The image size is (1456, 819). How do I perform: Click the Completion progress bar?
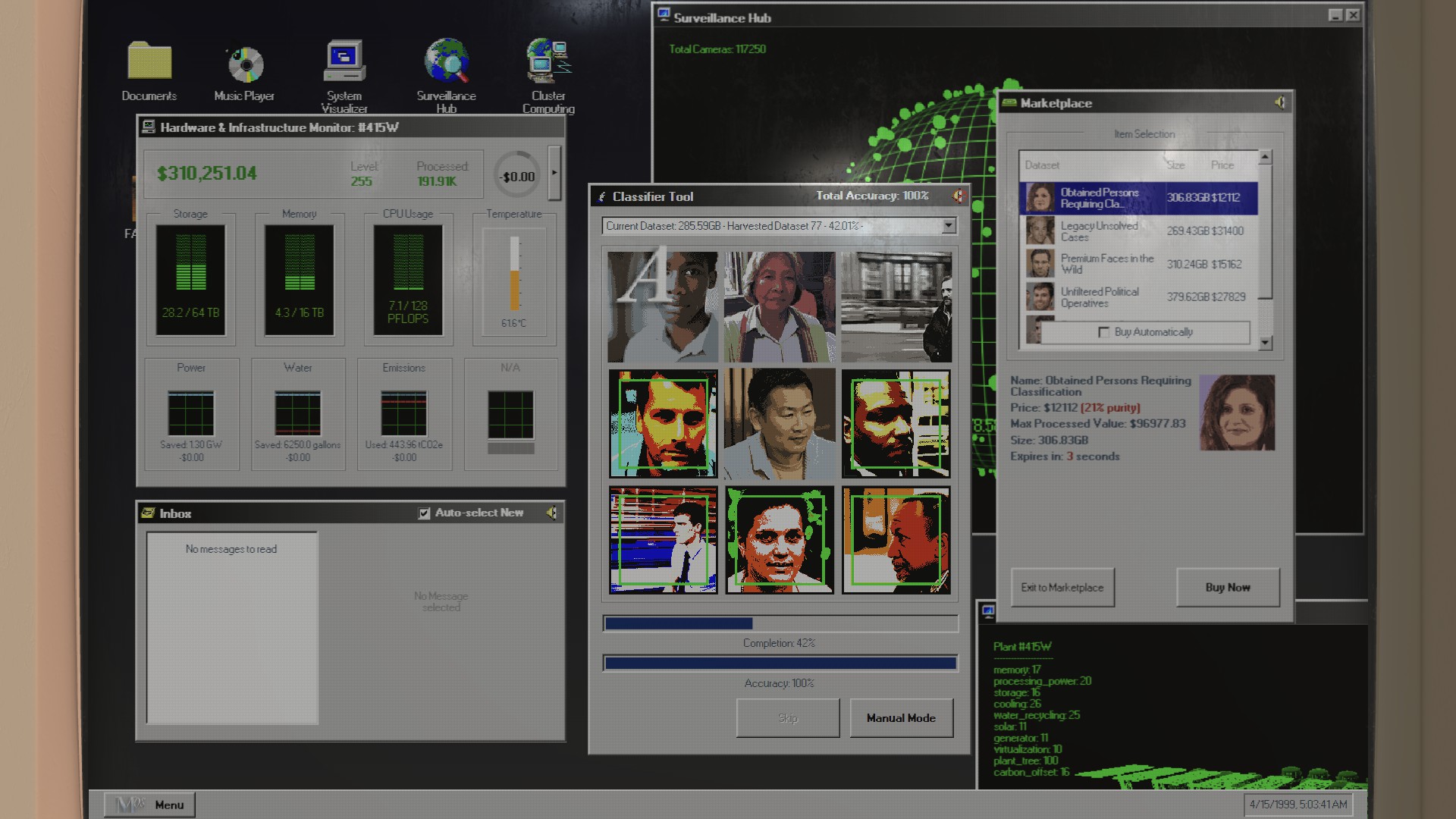tap(780, 623)
